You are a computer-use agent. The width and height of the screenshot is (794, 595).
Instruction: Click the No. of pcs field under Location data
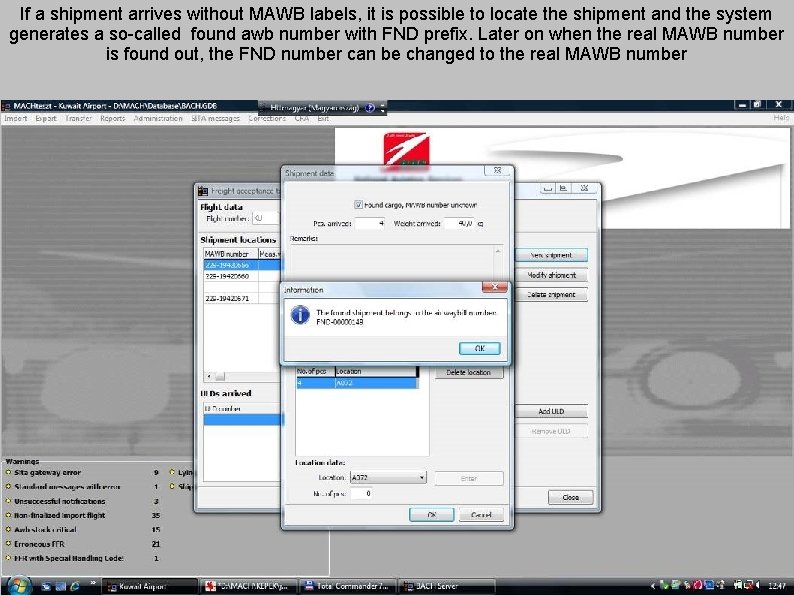362,493
